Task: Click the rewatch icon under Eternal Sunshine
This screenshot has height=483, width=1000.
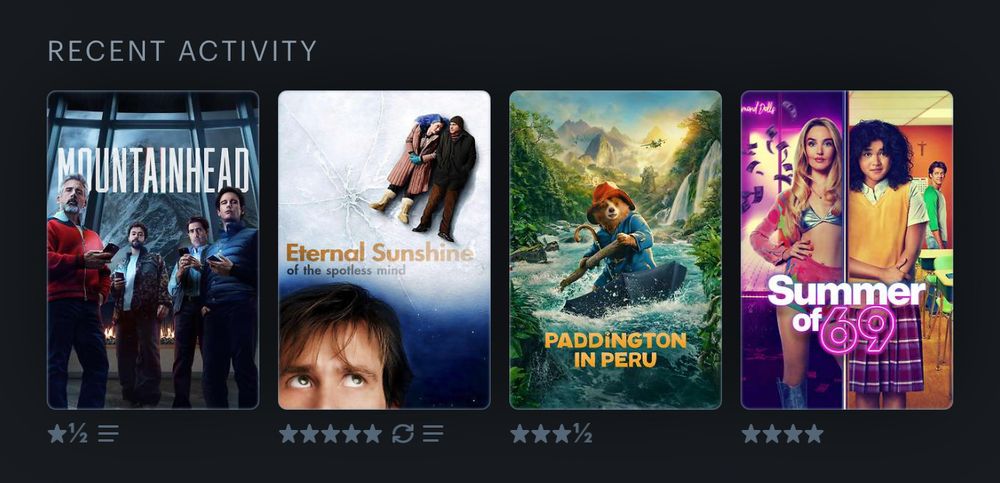Action: click(x=402, y=434)
